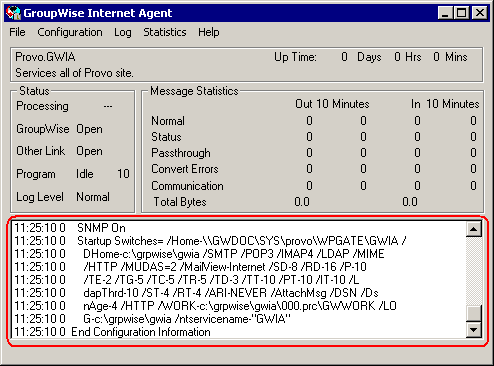Viewport: 494px width, 366px height.
Task: Click the 'Passthrough' statistics row label
Action: click(181, 153)
